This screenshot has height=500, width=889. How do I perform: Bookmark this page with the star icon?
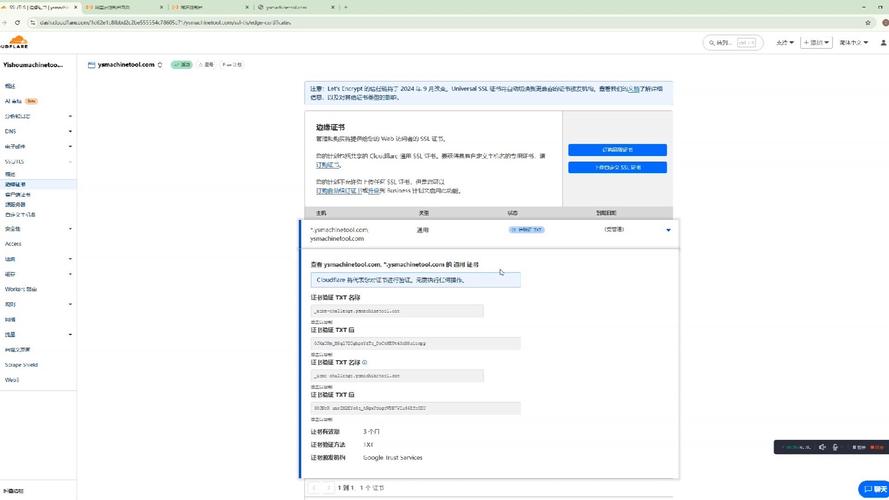(x=868, y=23)
